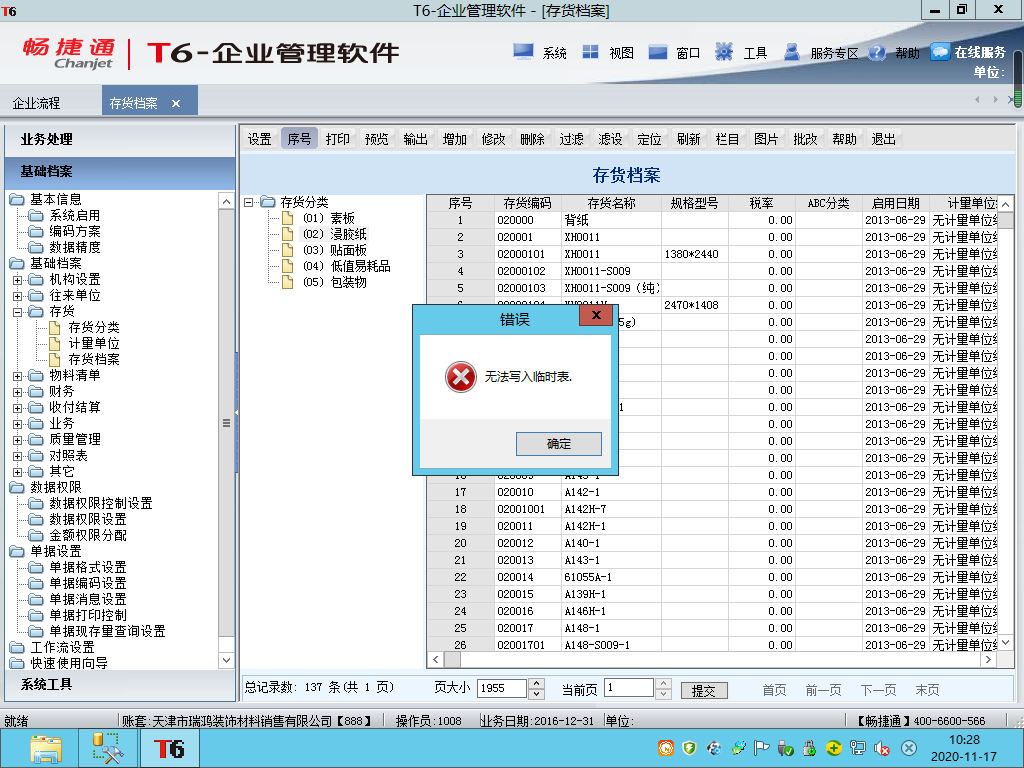The image size is (1024, 768).
Task: Open the 系统工具 panel section
Action: (120, 684)
